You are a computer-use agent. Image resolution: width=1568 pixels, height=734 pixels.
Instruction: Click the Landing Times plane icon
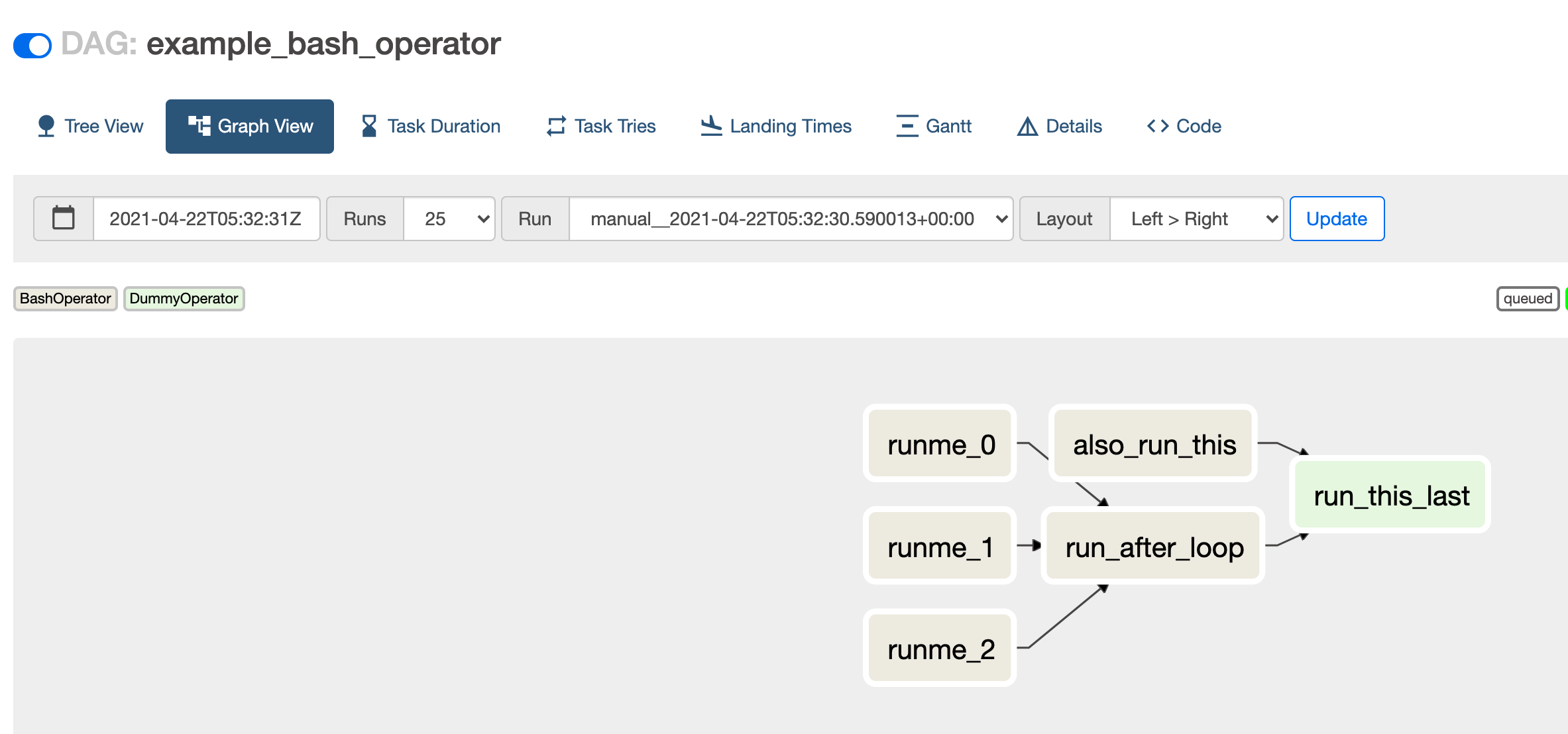click(x=711, y=126)
